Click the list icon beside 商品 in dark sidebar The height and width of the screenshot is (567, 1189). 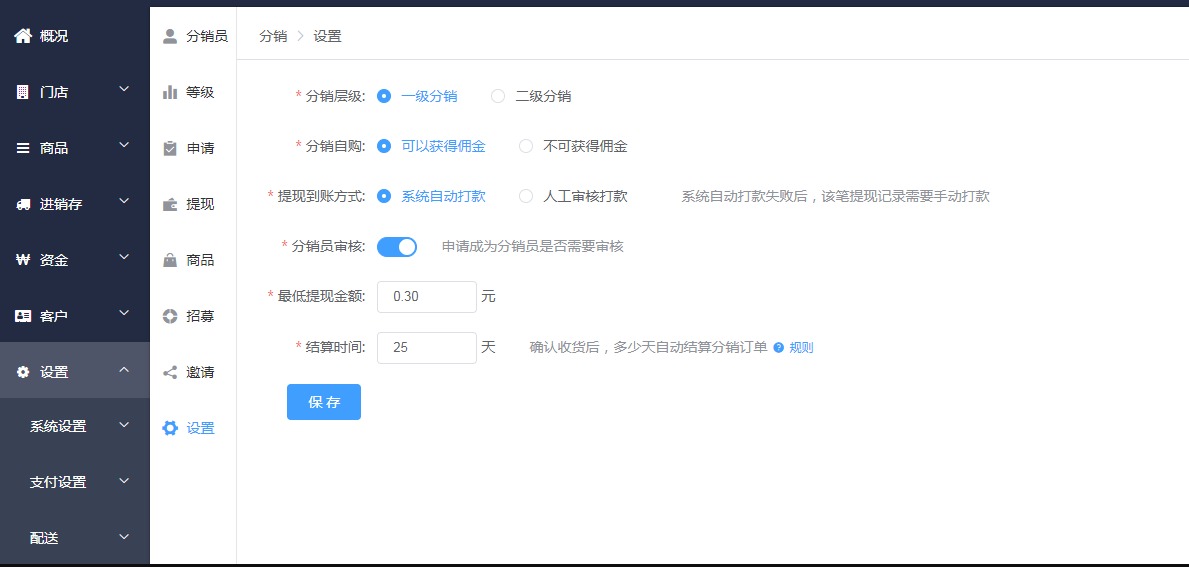[23, 148]
